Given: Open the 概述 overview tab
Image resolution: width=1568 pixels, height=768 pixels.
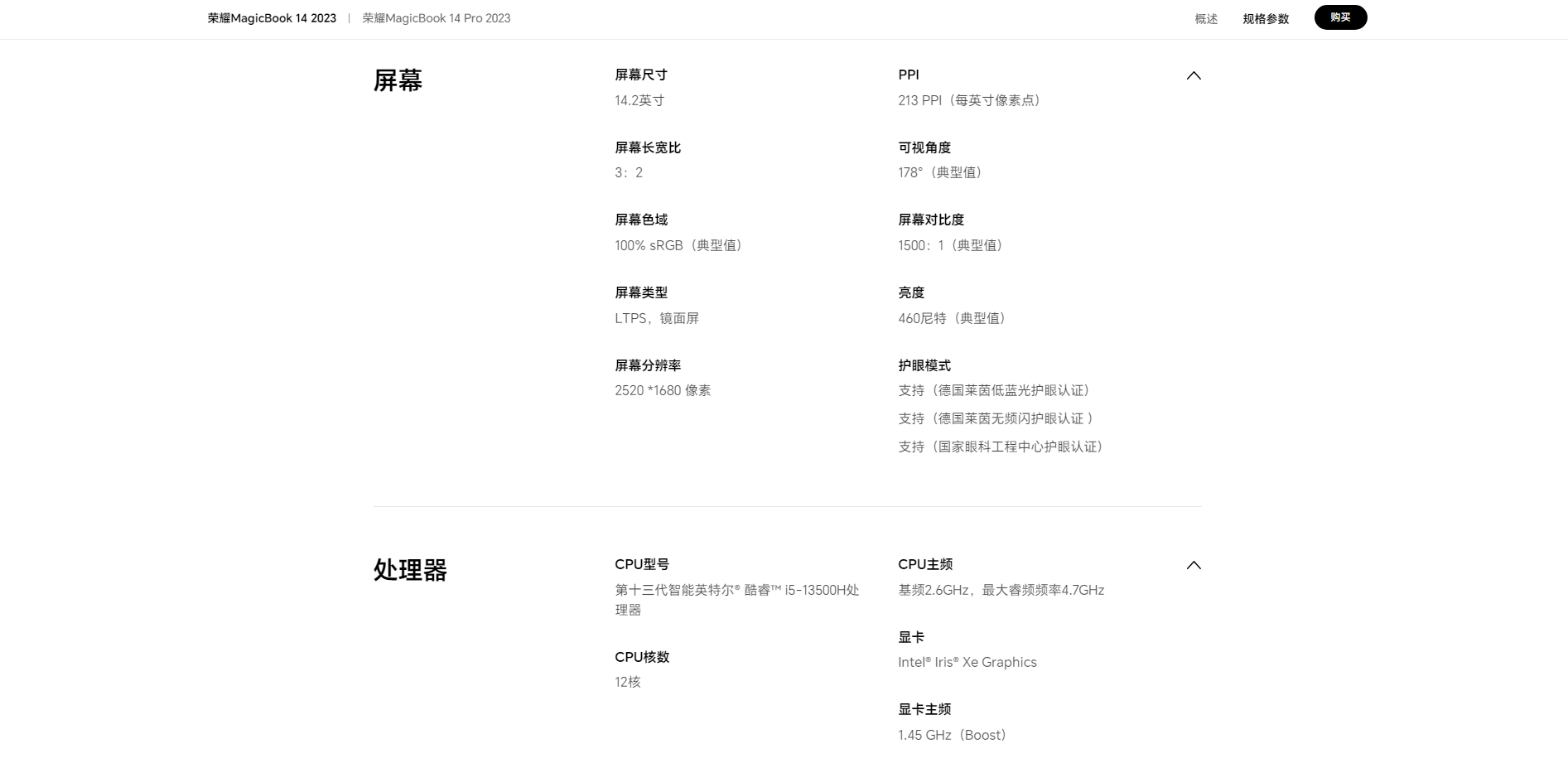Looking at the screenshot, I should [1206, 19].
